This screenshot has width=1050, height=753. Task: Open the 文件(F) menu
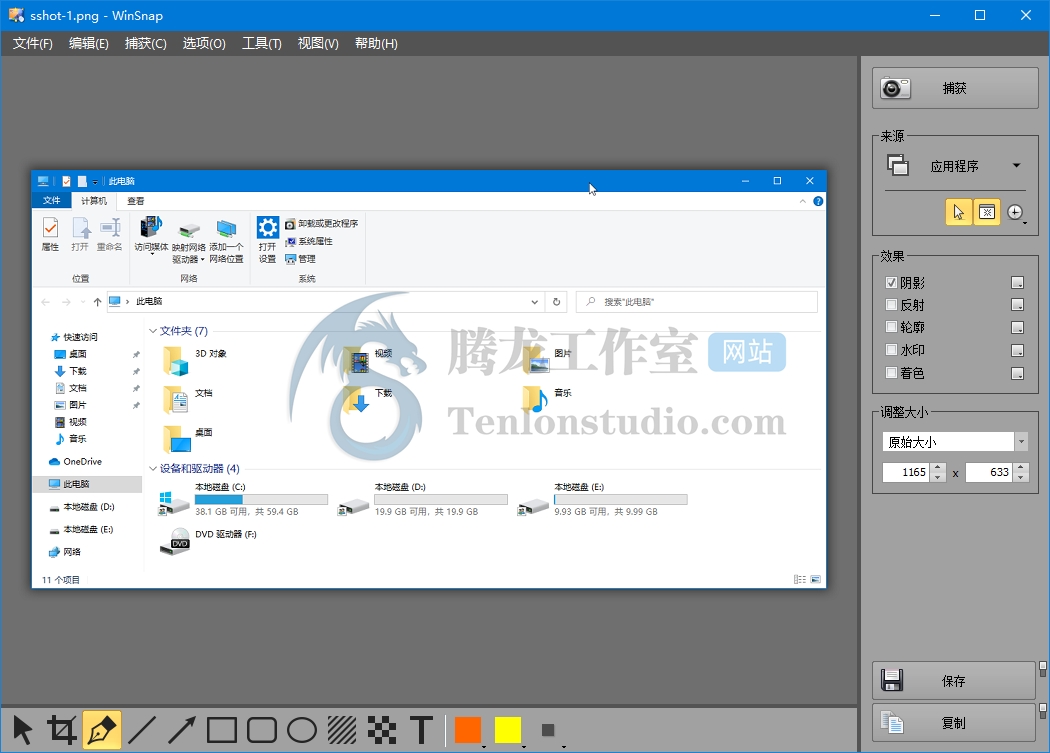click(33, 44)
